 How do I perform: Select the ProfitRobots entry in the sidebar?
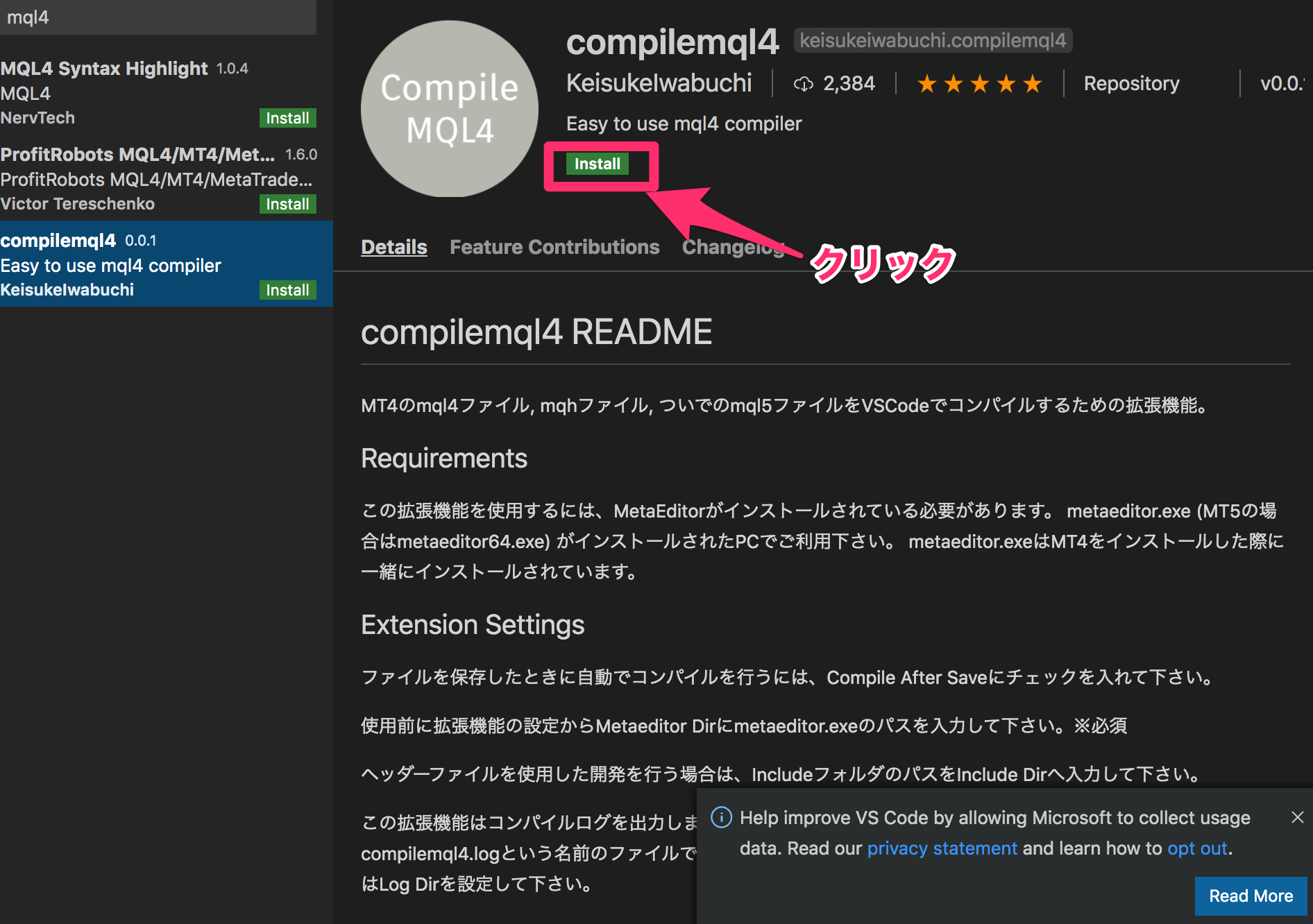point(139,154)
